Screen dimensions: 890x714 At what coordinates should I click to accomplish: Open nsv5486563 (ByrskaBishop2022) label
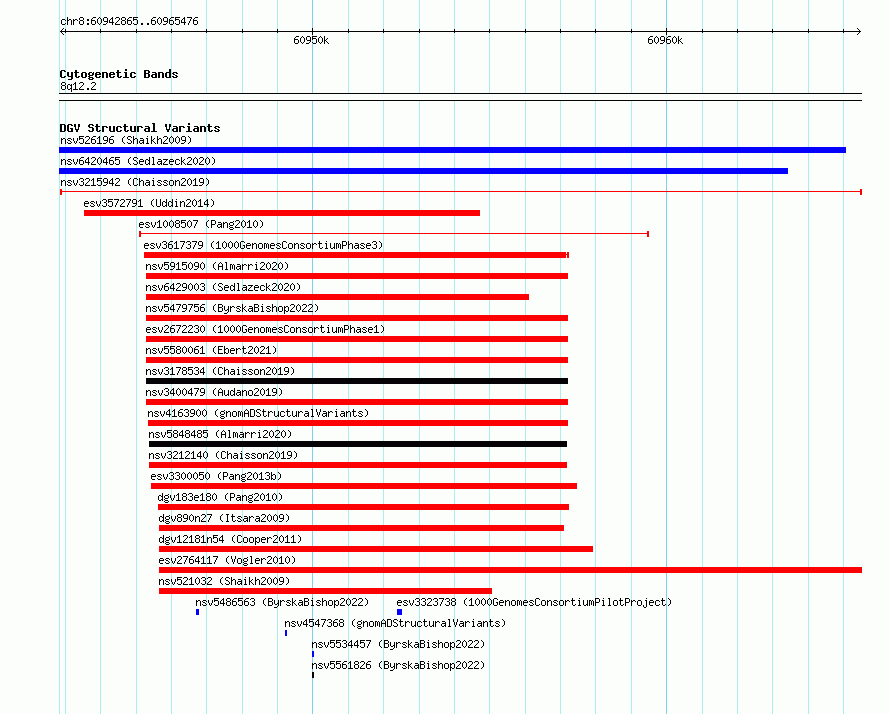pyautogui.click(x=282, y=602)
